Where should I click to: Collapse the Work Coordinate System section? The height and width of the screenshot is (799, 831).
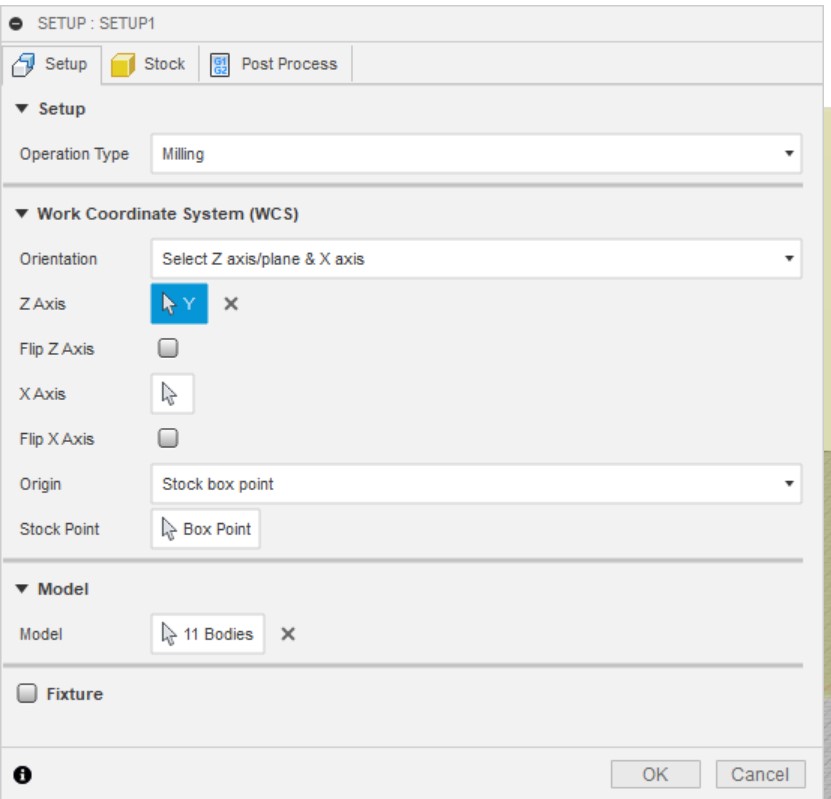coord(23,214)
